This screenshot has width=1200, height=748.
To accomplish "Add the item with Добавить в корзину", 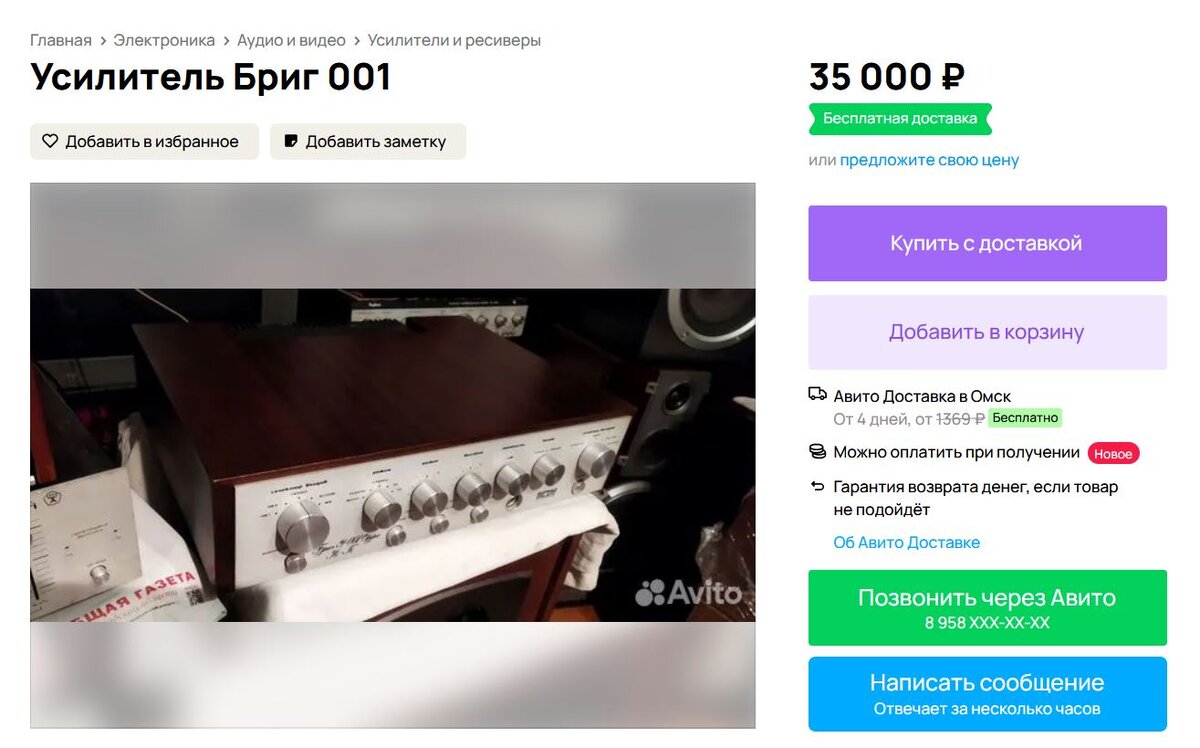I will (x=987, y=332).
